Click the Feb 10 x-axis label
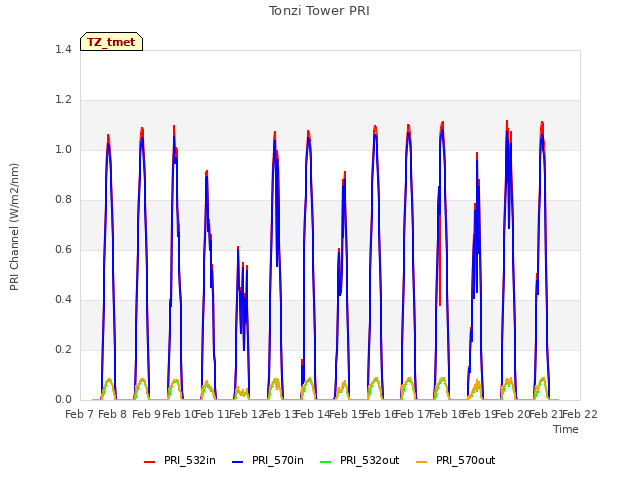The width and height of the screenshot is (640, 480). click(180, 415)
